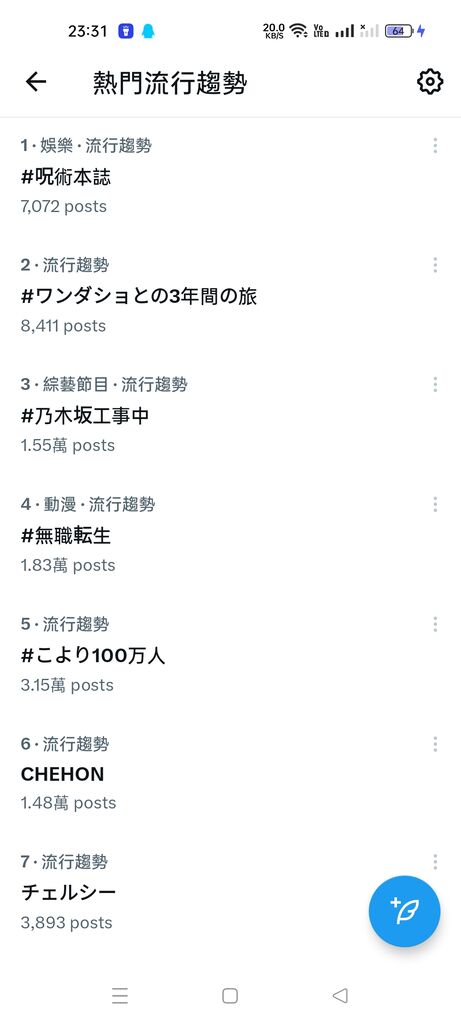Open the CHEHON trending topic
This screenshot has width=461, height=1024.
[230, 774]
